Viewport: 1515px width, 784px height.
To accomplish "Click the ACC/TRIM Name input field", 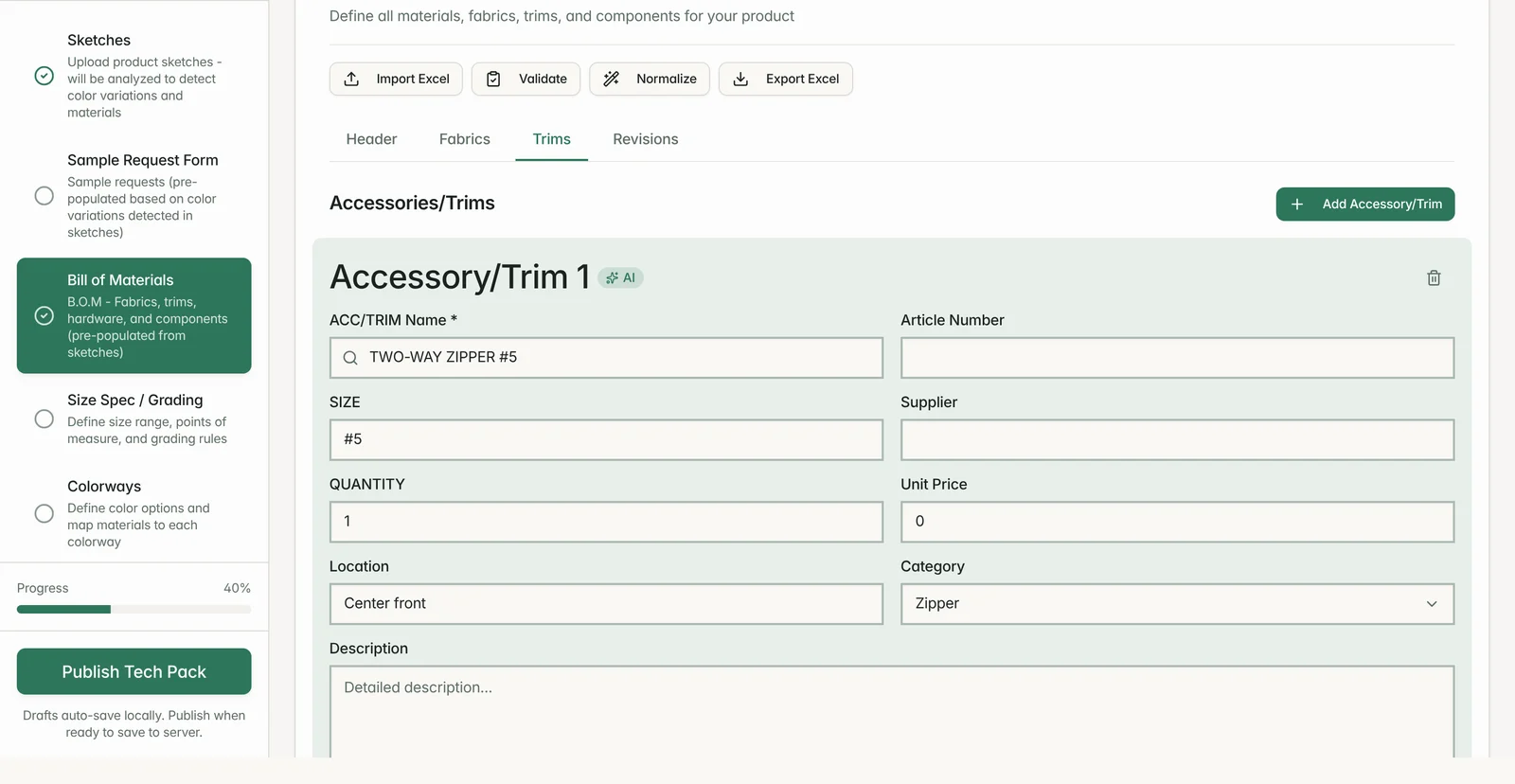I will [606, 358].
